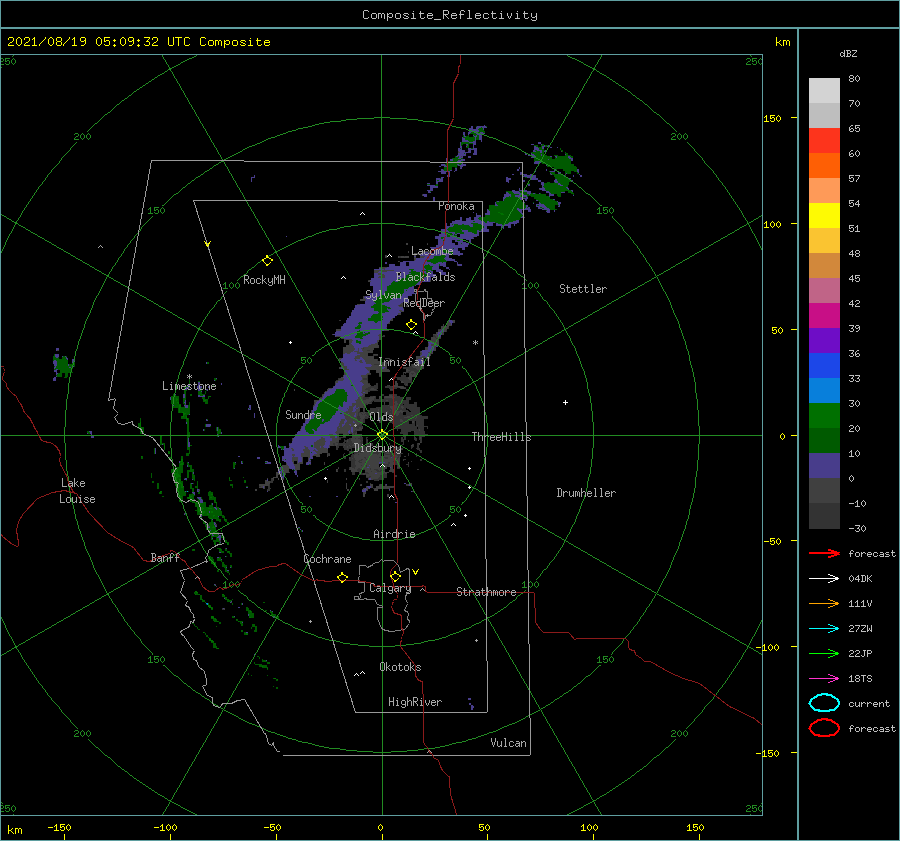900x841 pixels.
Task: Click the Ponoka town label
Action: pyautogui.click(x=456, y=206)
